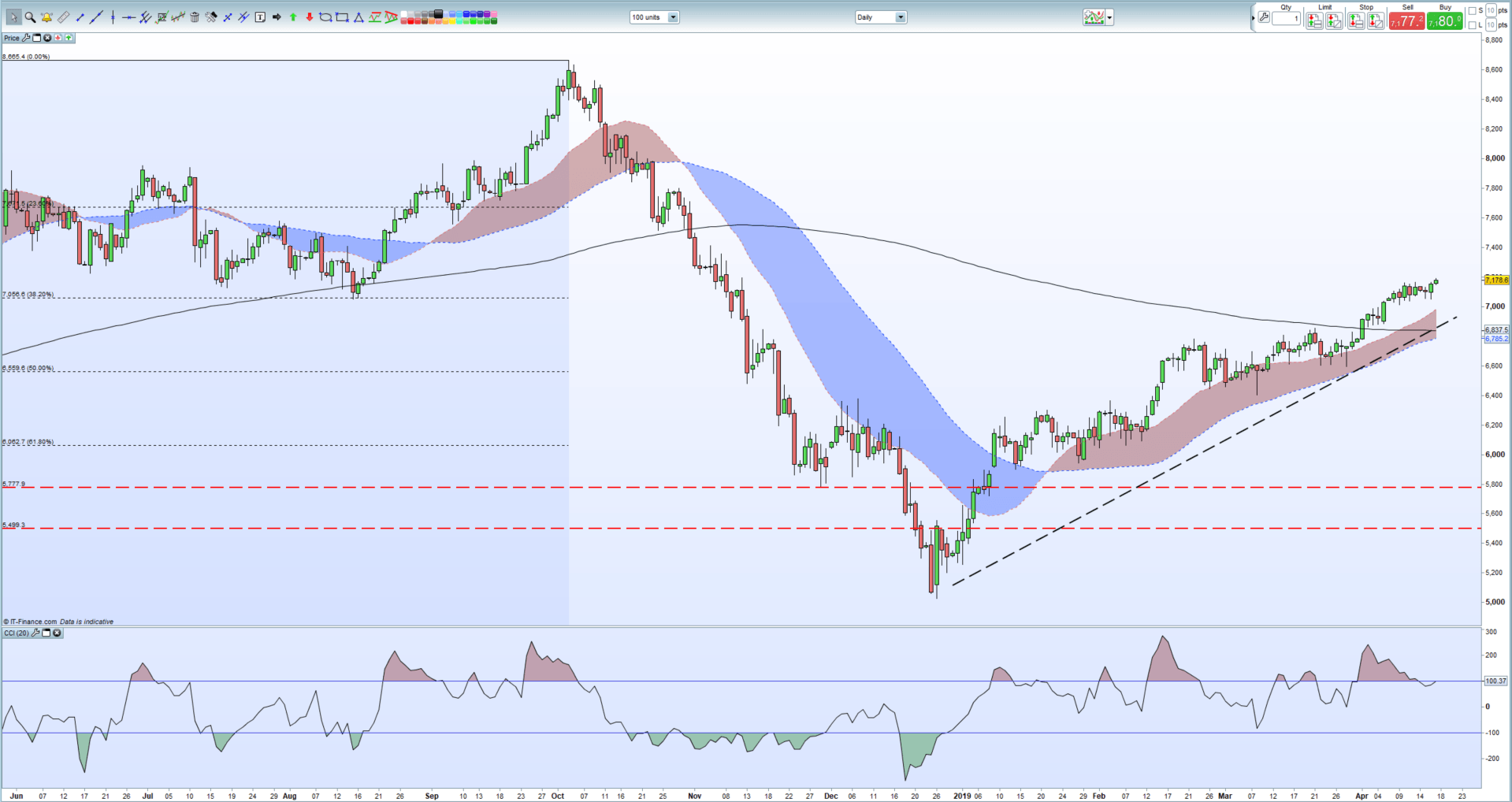
Task: Select the regression channel tool
Action: (178, 17)
